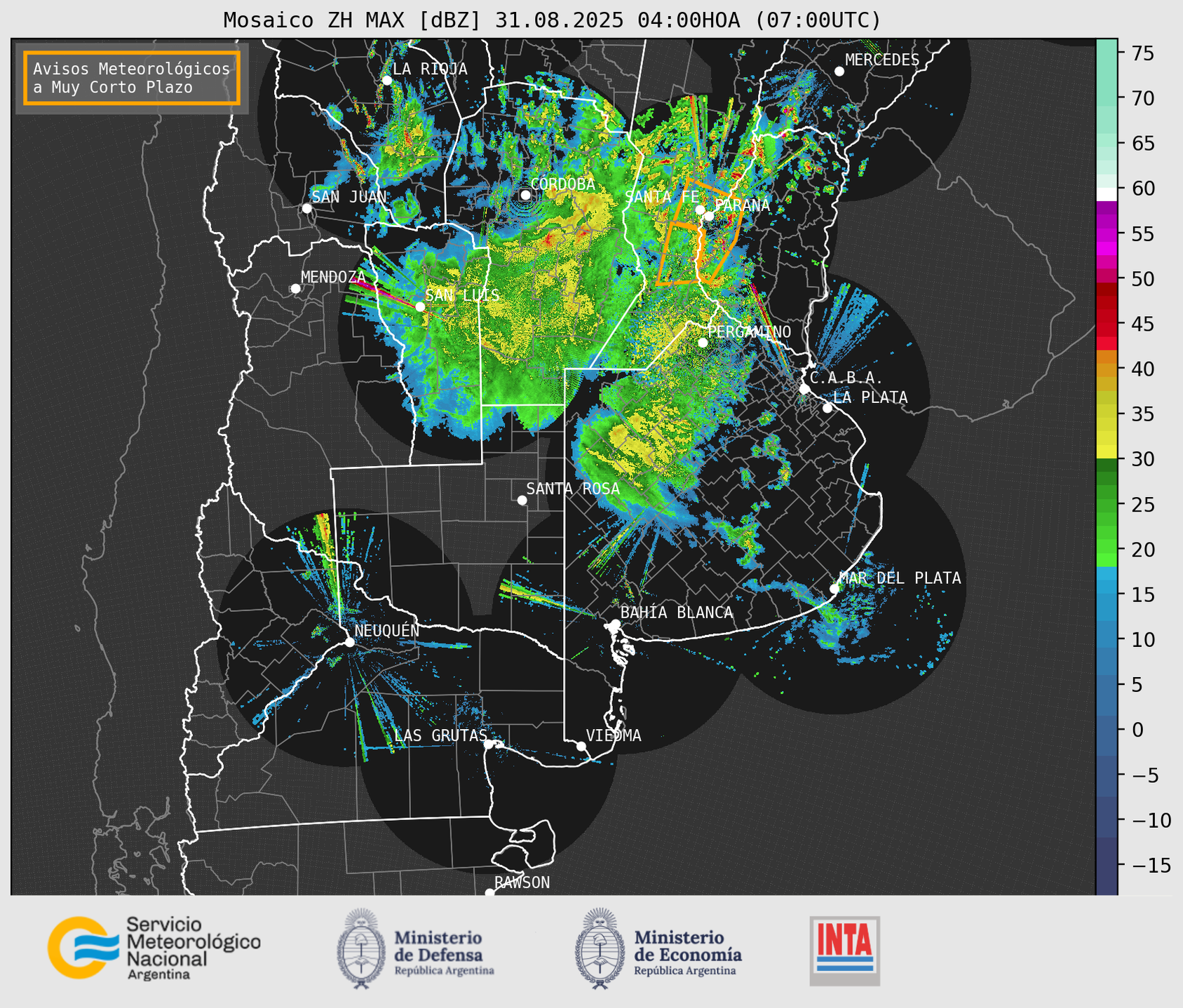Select the Viedma city marker dot
1183x1008 pixels.
[x=581, y=746]
